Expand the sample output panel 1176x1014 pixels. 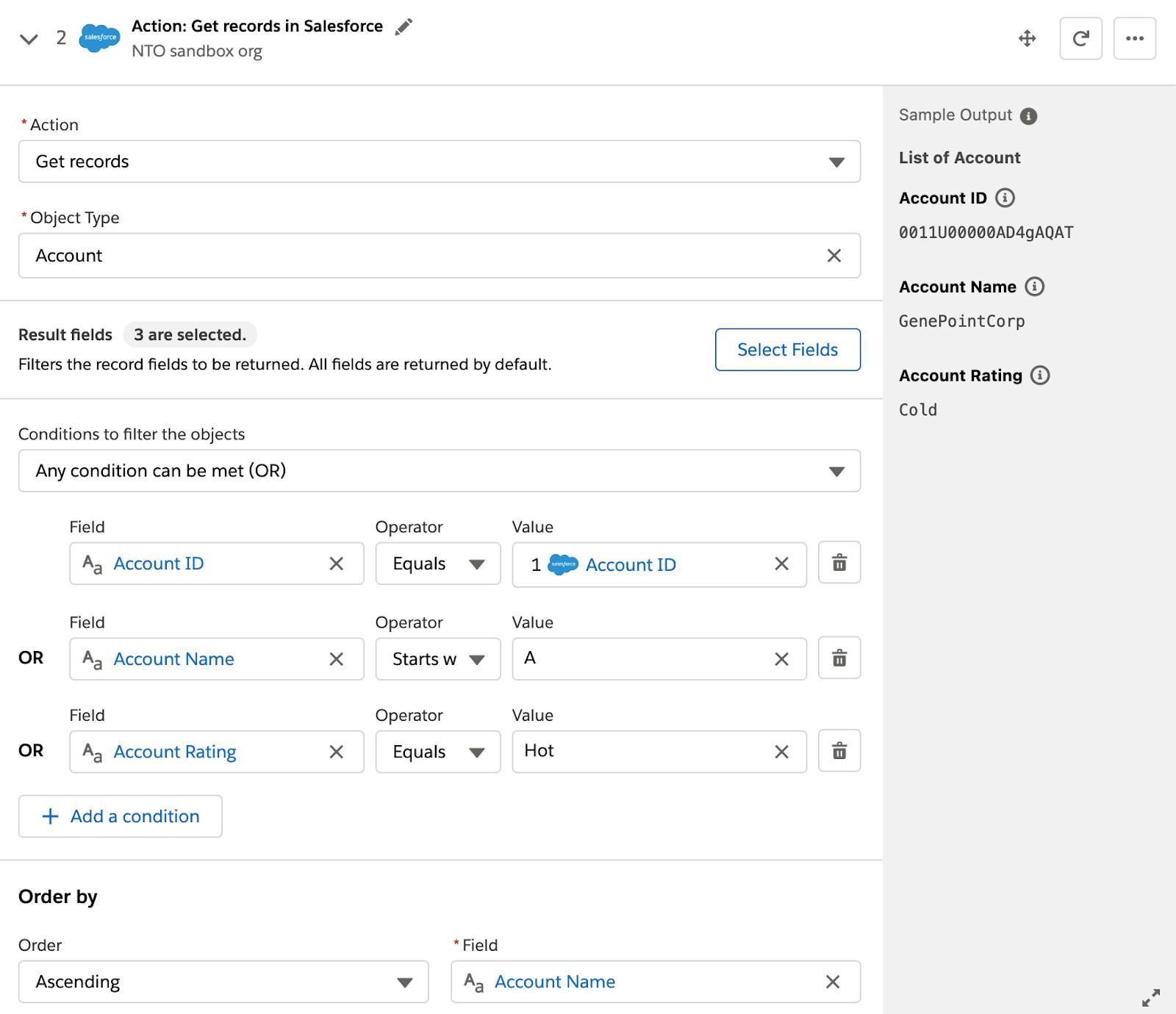(x=1150, y=997)
